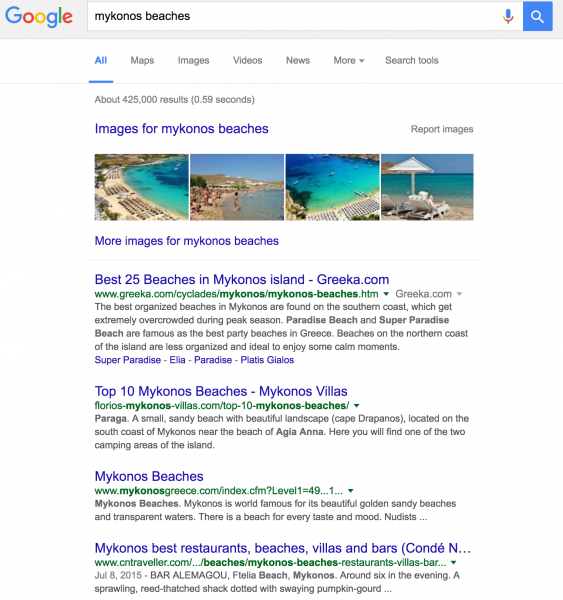Viewport: 563px width, 600px height.
Task: Click the Google logo
Action: [39, 16]
